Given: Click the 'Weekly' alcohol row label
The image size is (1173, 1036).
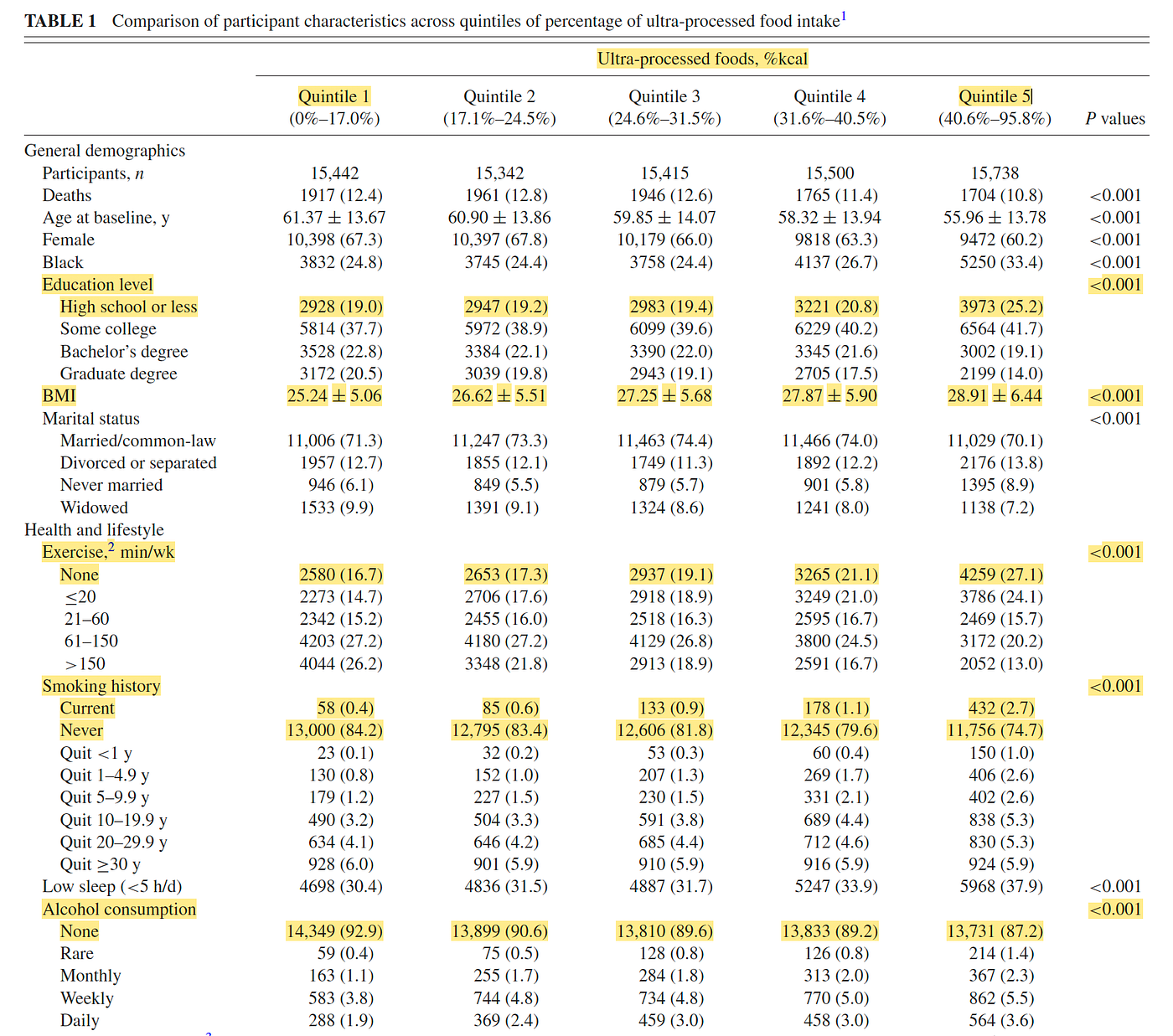Looking at the screenshot, I should coord(86,998).
